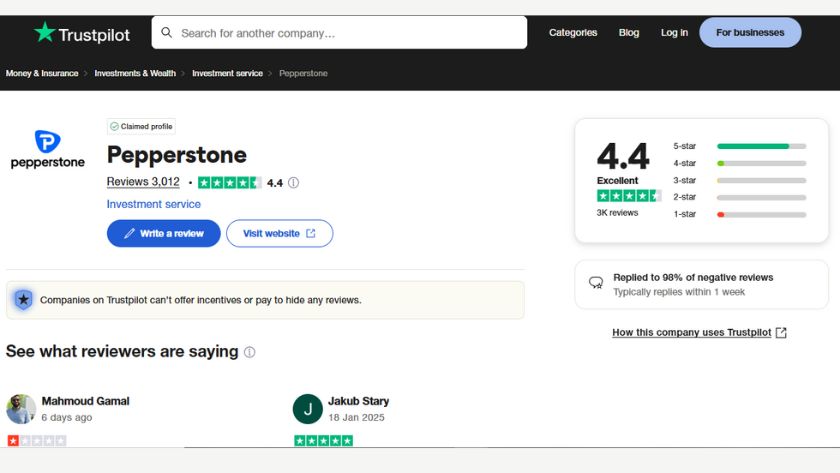Click the Trustpilot star logo
This screenshot has width=840, height=473.
(44, 32)
